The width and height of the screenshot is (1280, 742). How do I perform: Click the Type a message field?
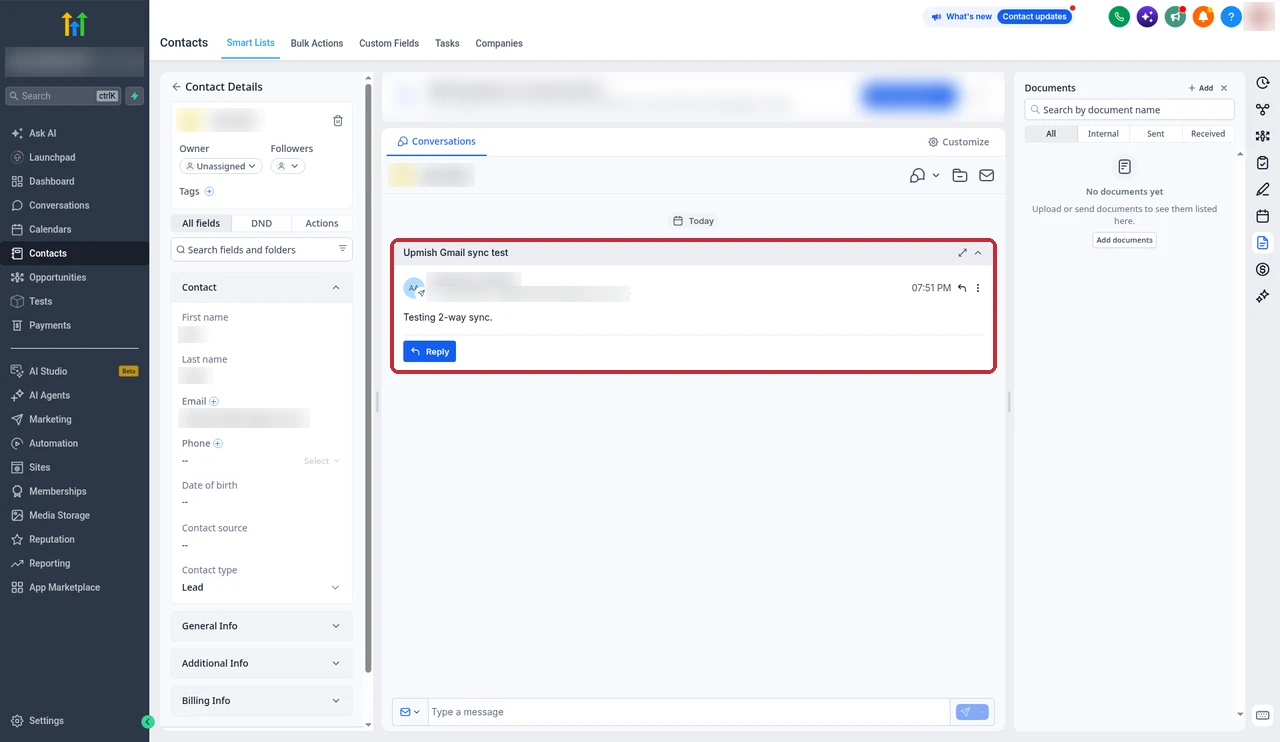[688, 712]
